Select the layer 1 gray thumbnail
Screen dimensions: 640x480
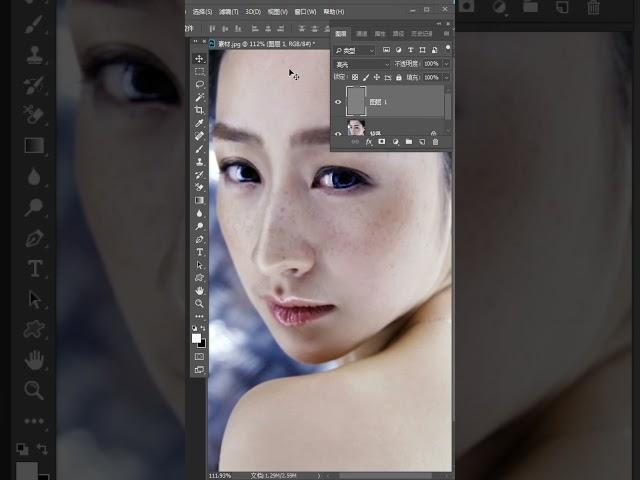[357, 100]
